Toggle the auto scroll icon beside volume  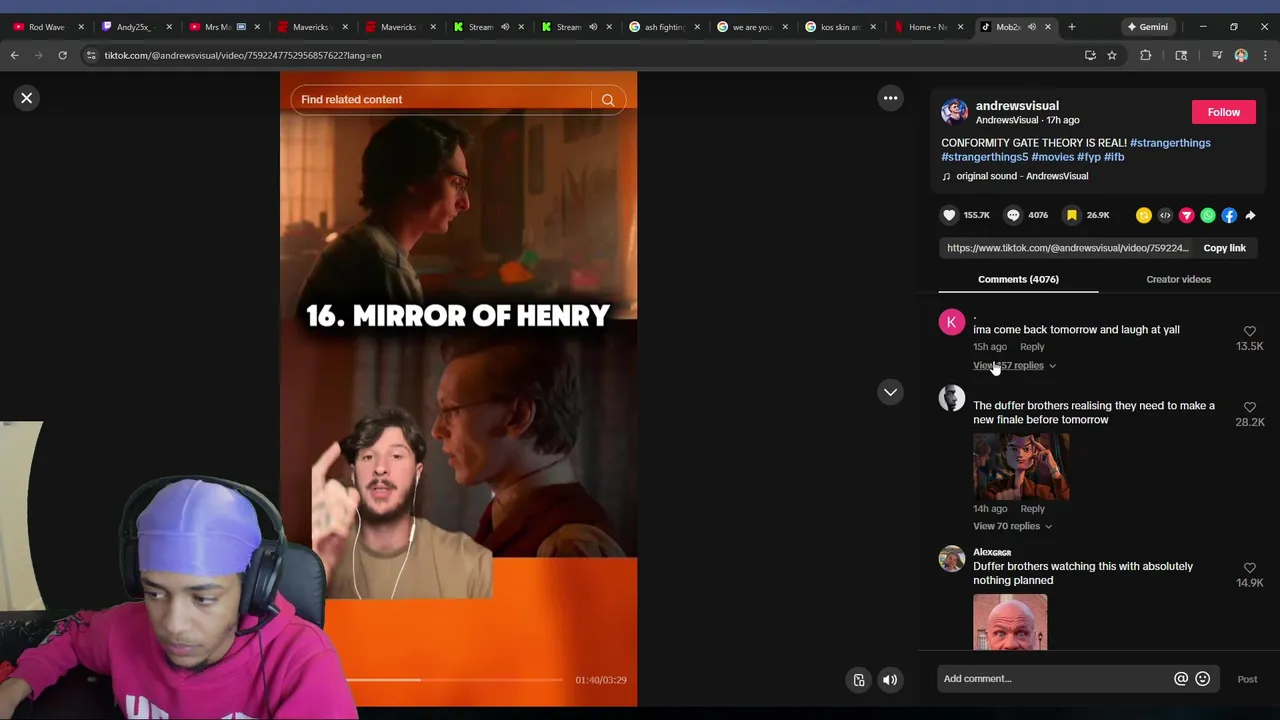tap(859, 680)
